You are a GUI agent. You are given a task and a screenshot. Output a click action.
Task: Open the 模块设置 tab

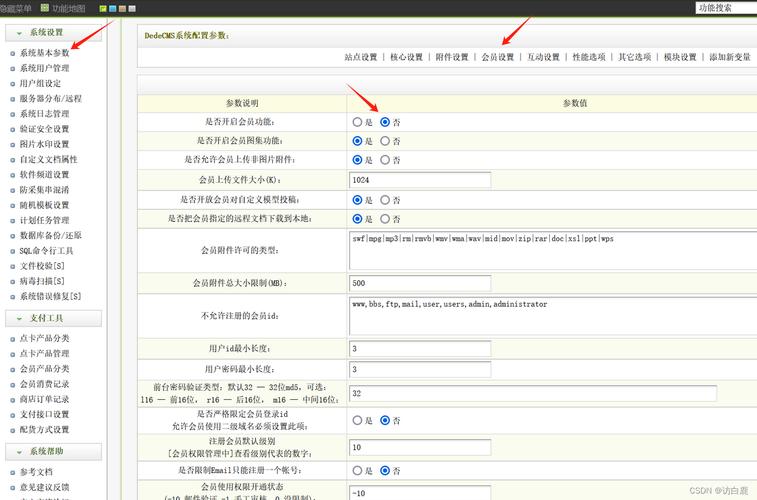tap(680, 57)
